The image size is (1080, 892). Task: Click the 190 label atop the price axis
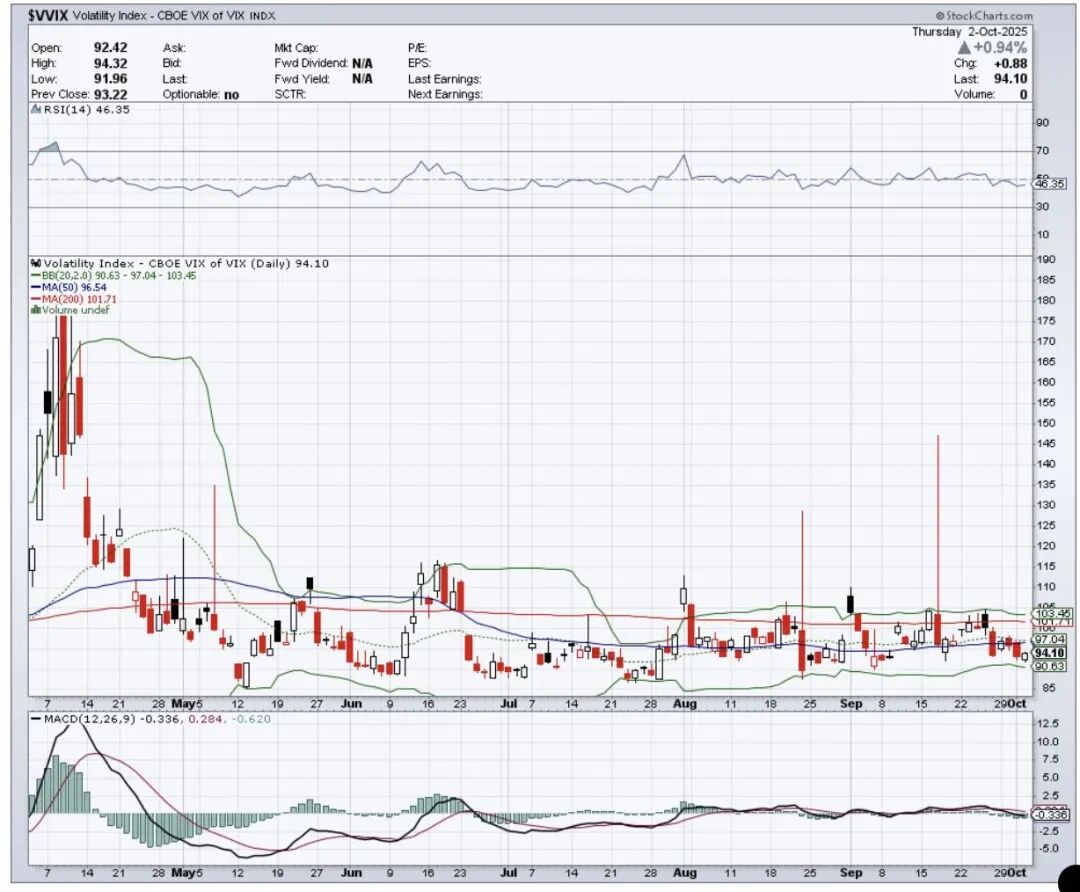tap(1046, 260)
